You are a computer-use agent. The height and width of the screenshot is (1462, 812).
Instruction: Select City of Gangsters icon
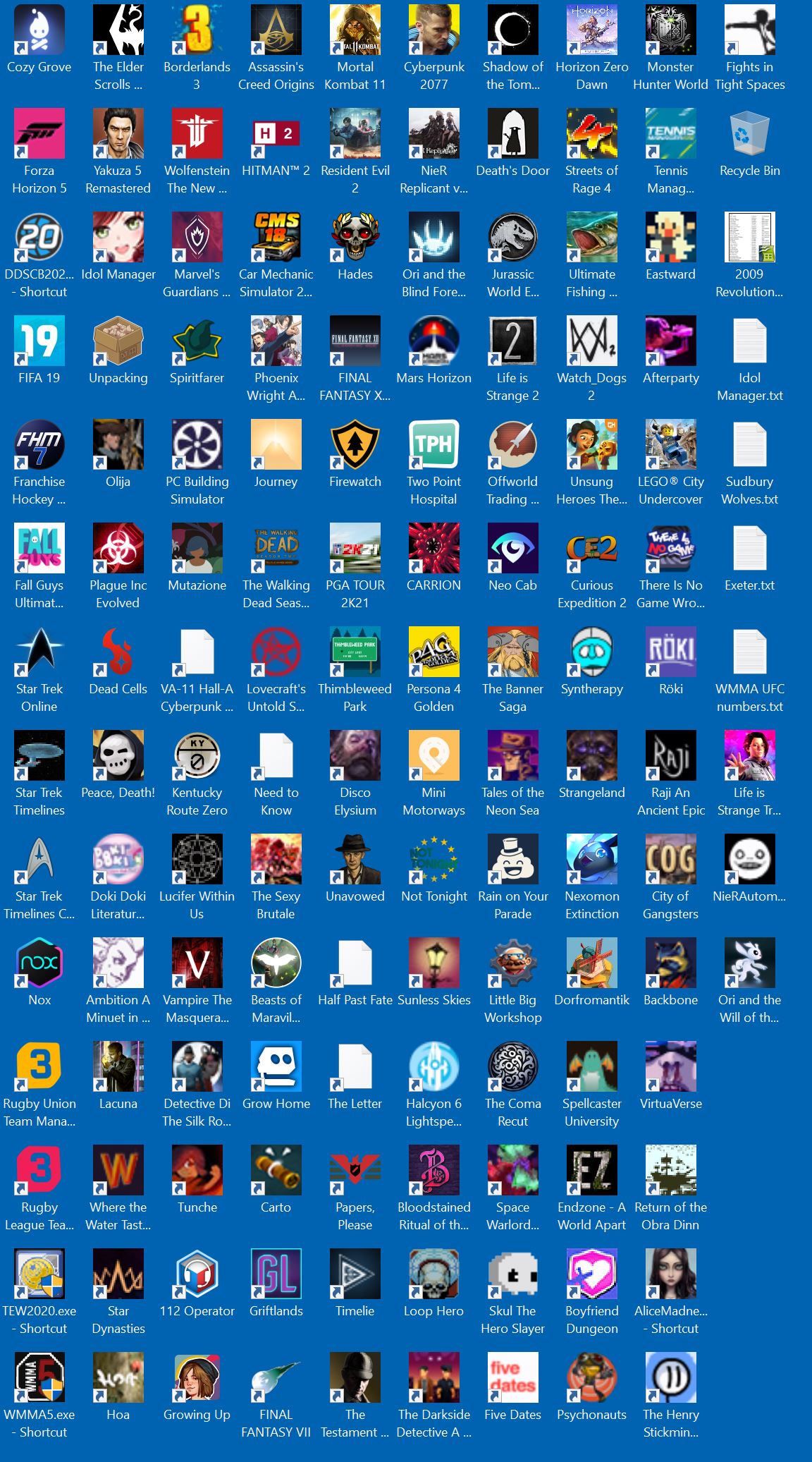tap(671, 859)
